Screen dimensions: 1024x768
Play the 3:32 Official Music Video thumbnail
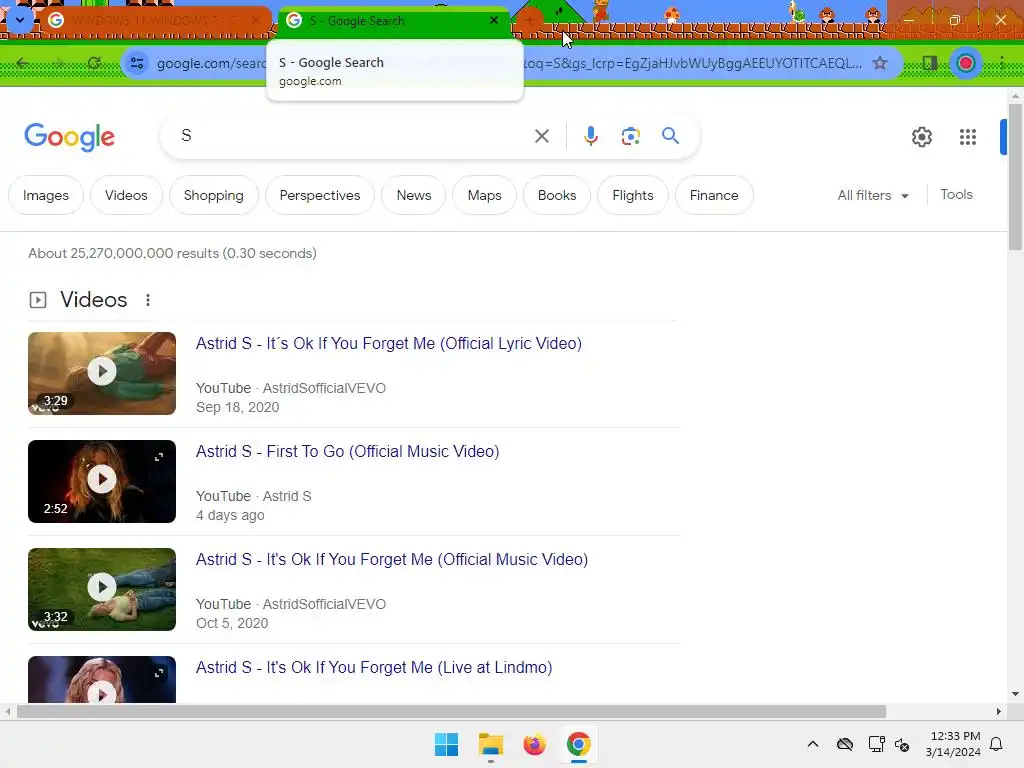click(x=102, y=589)
